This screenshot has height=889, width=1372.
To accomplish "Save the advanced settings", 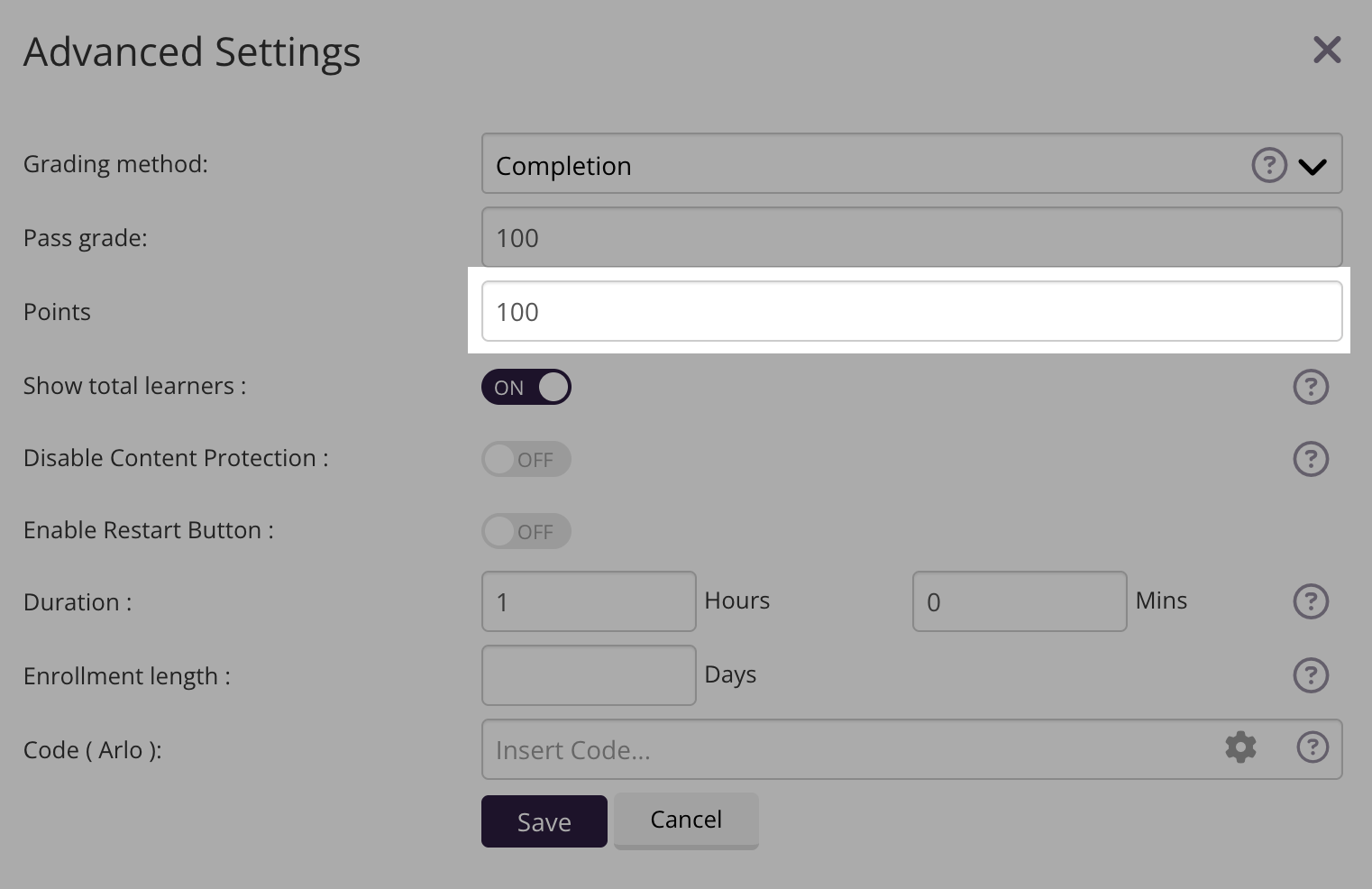I will pyautogui.click(x=544, y=821).
